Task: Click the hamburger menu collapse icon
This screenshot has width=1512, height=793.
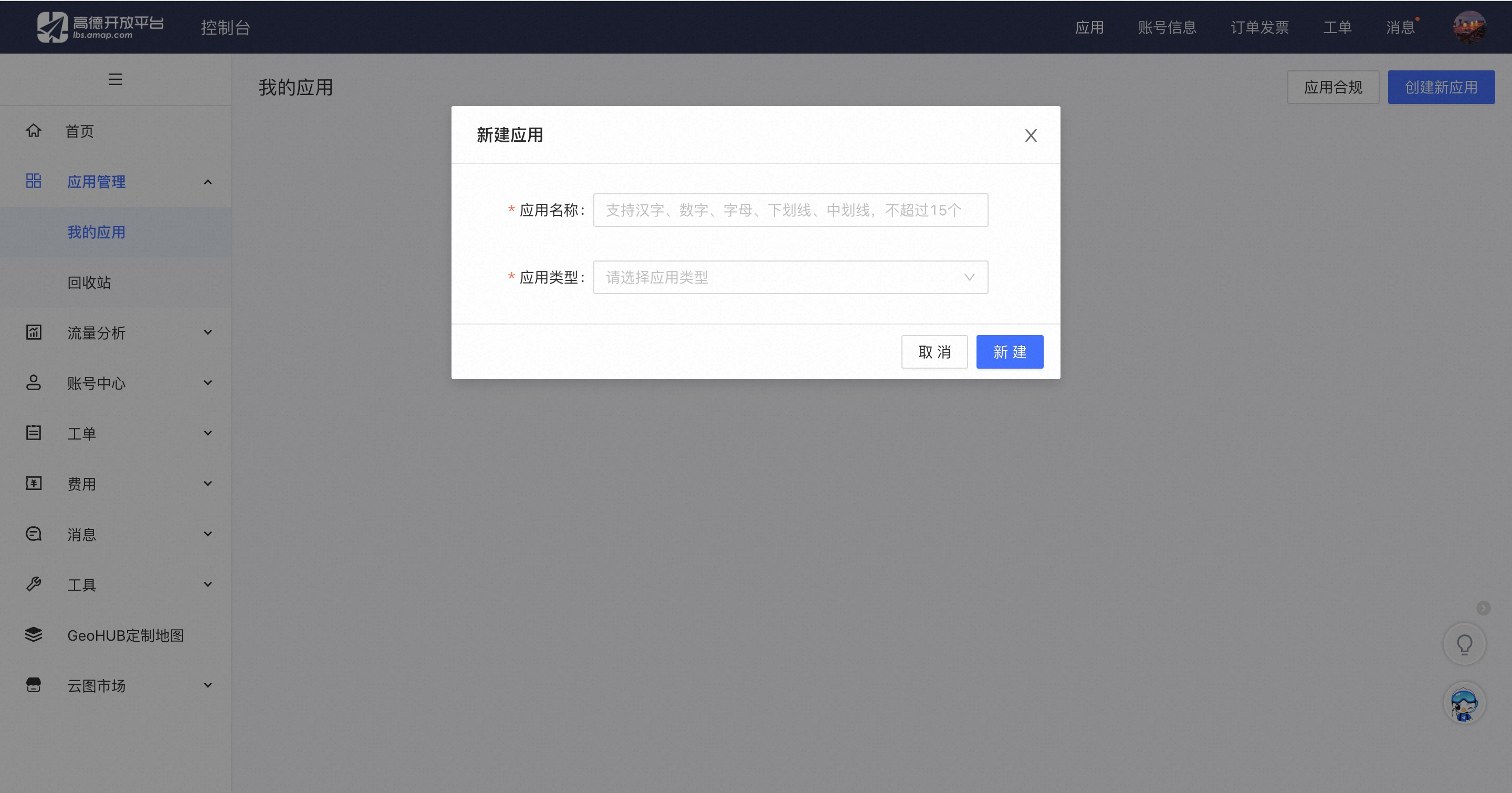Action: [x=115, y=79]
